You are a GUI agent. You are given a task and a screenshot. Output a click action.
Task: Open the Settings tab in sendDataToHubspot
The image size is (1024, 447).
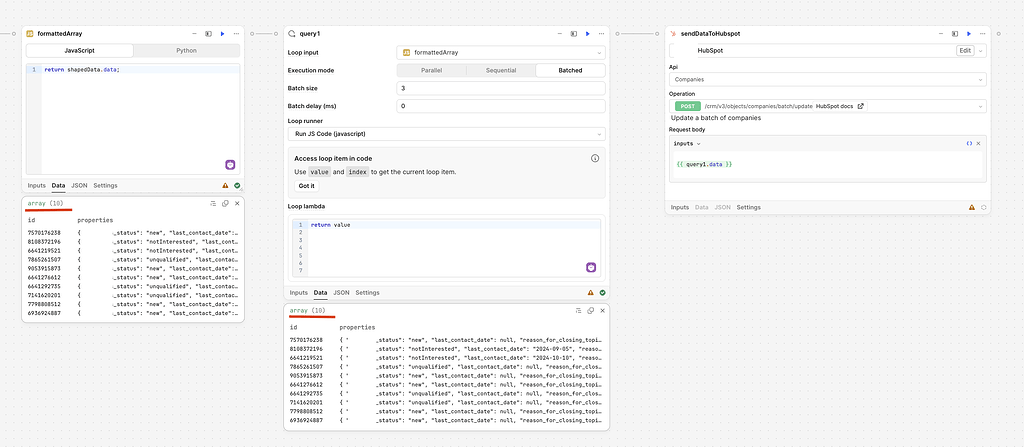pyautogui.click(x=748, y=207)
